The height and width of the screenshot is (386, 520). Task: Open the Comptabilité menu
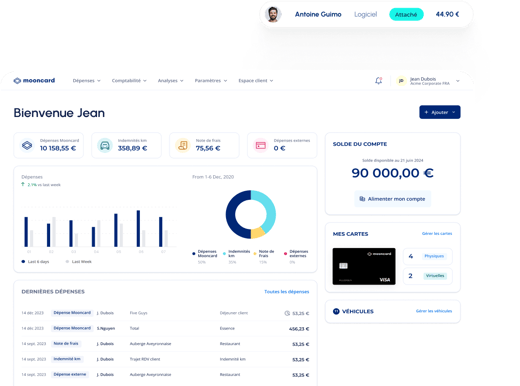click(129, 81)
